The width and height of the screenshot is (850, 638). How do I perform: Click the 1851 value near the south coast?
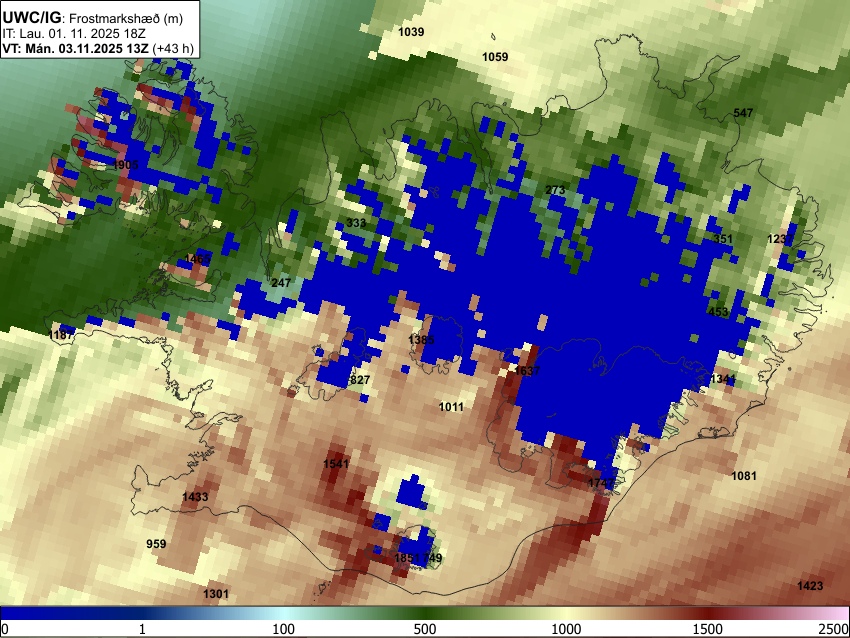point(407,558)
